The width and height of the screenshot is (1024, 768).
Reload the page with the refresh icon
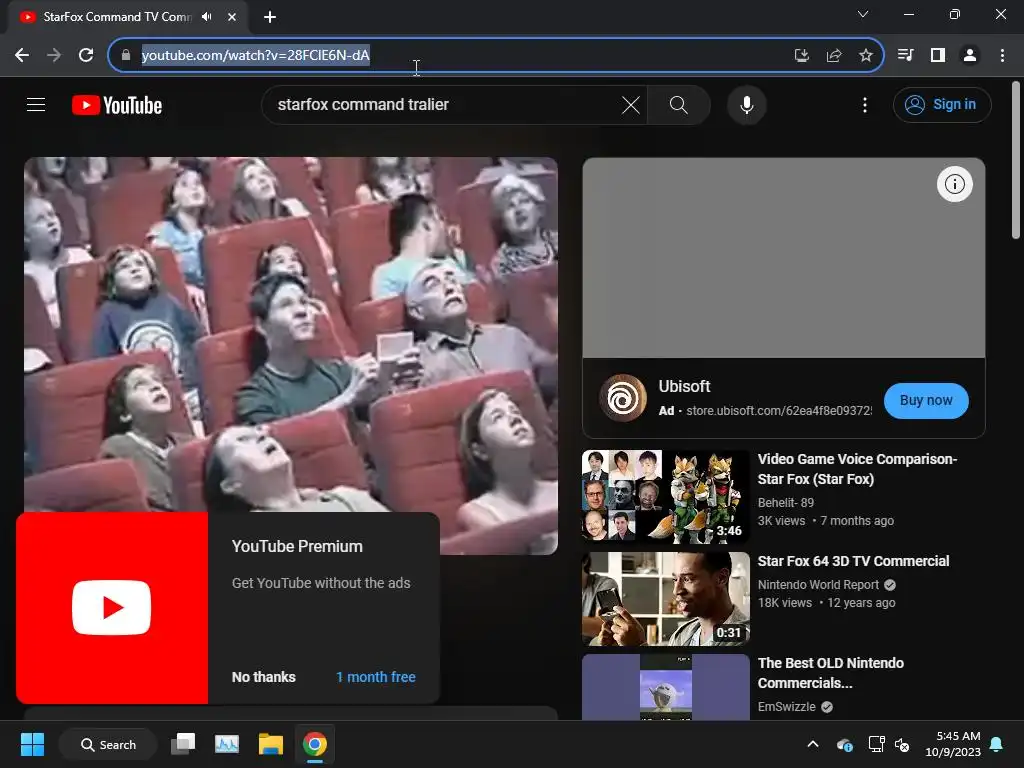pos(86,55)
